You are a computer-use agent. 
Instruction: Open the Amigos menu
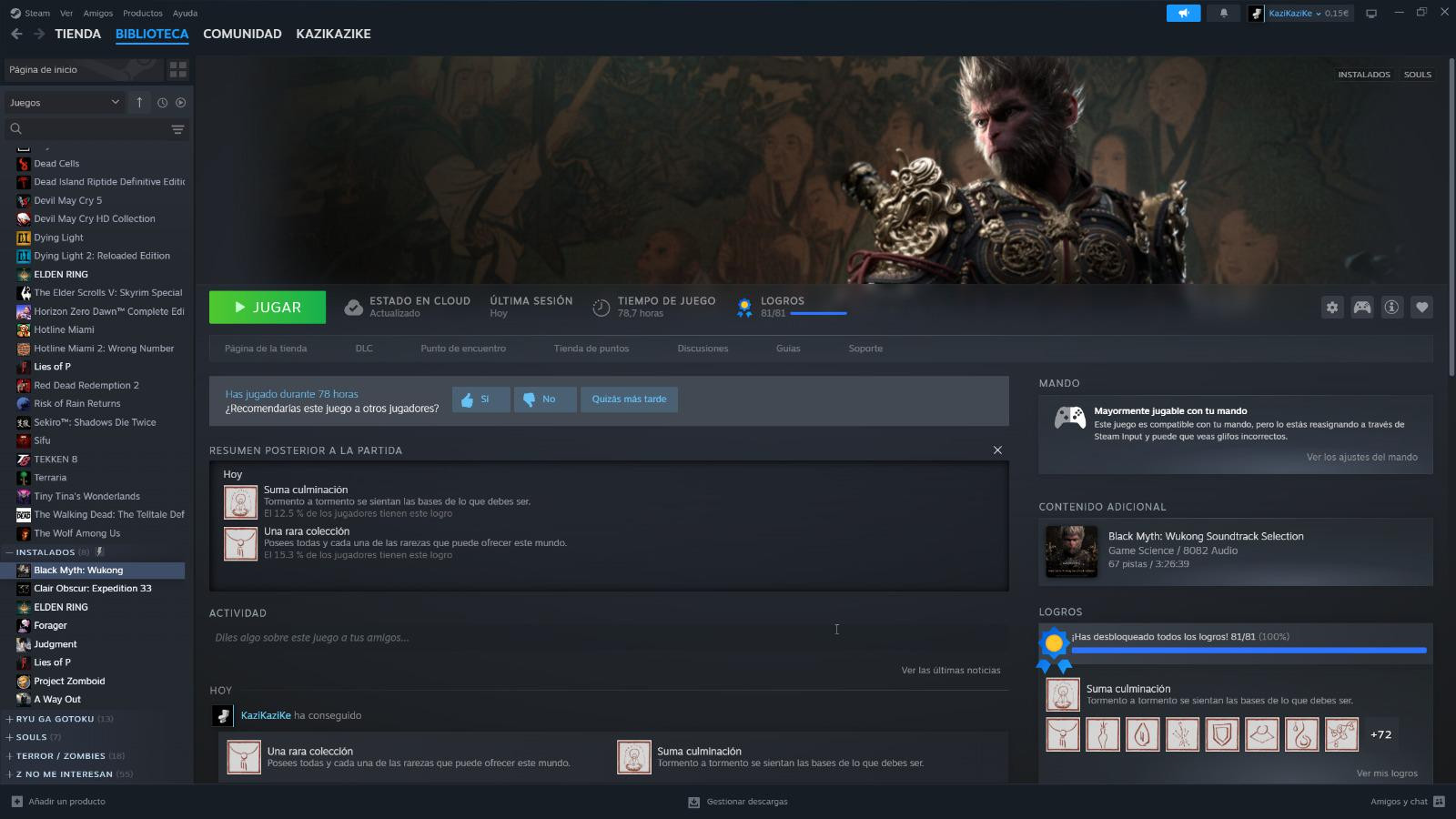click(x=98, y=13)
